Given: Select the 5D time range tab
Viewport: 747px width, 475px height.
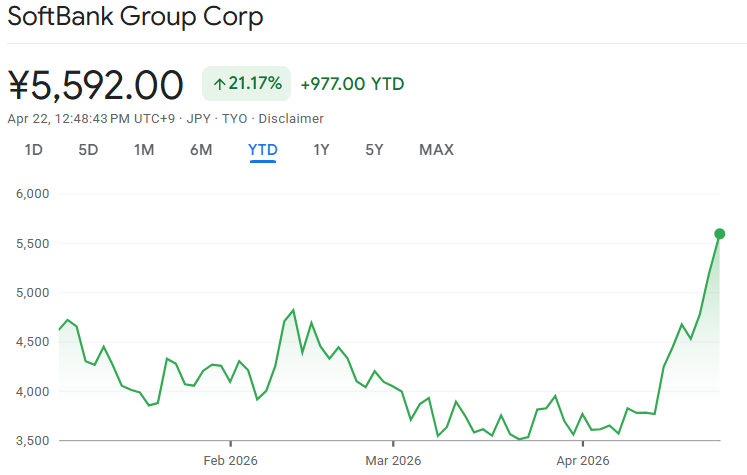Looking at the screenshot, I should [x=88, y=150].
